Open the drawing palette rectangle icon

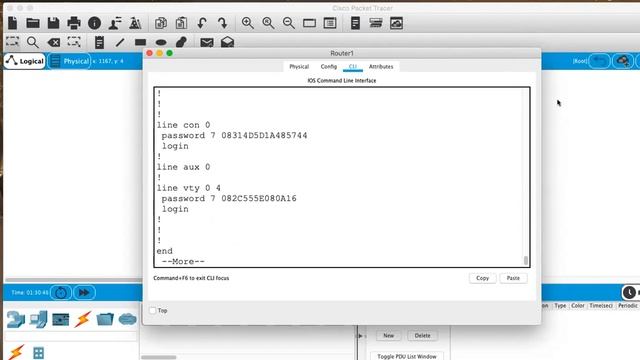point(309,23)
